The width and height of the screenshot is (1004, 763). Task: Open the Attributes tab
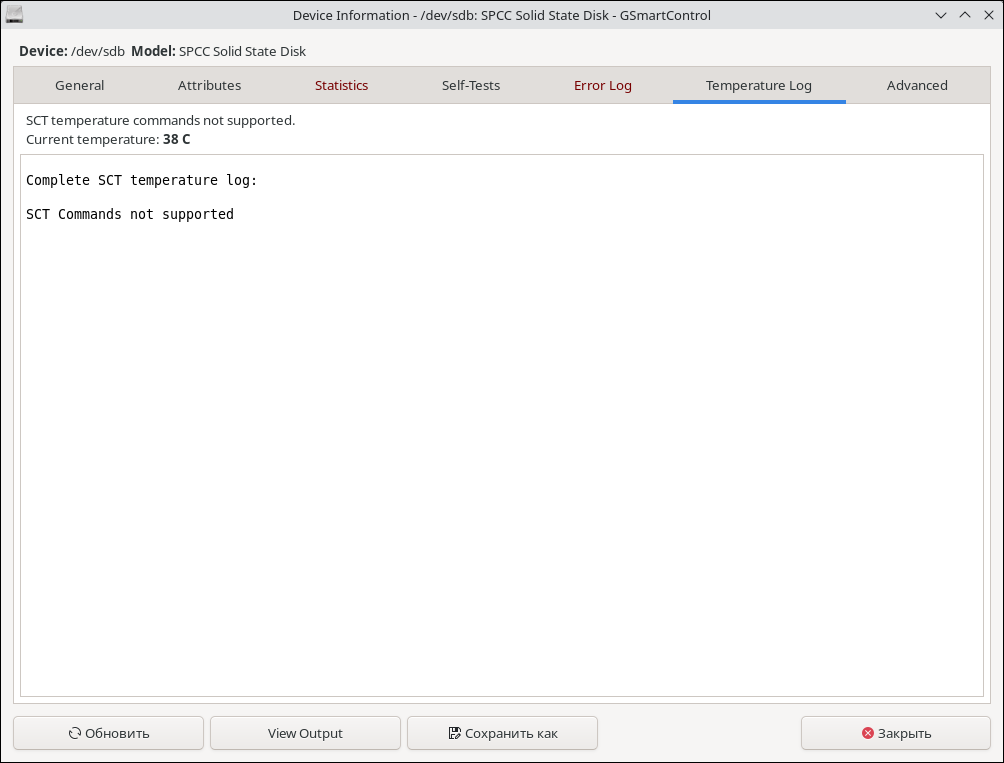[x=209, y=86]
